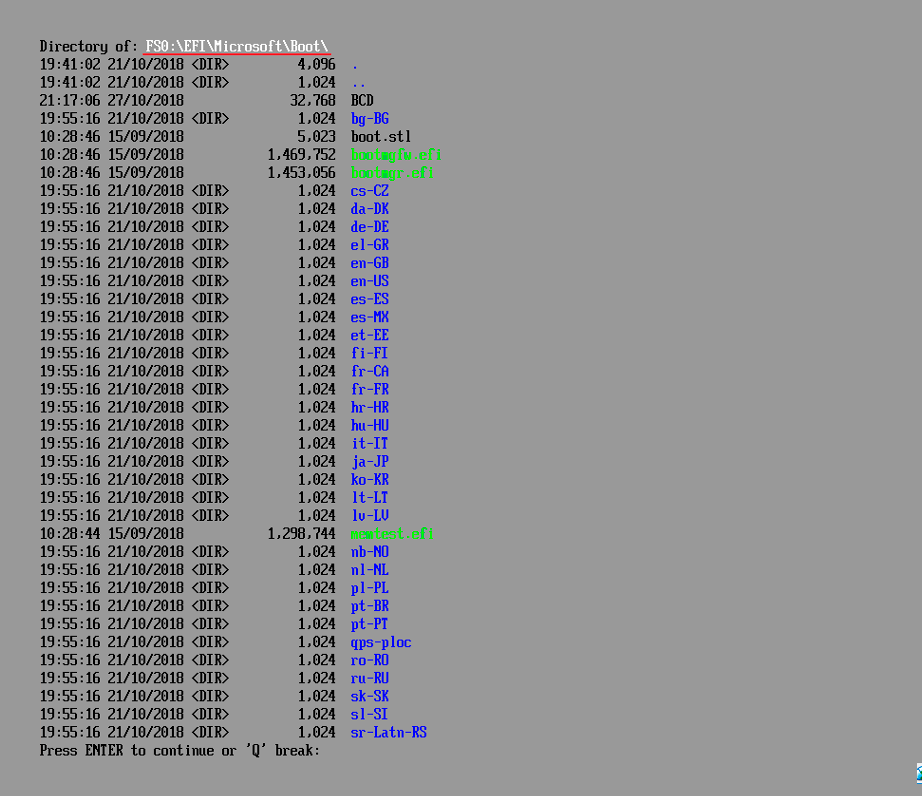Select the it-IT directory entry
922x796 pixels.
(x=370, y=443)
